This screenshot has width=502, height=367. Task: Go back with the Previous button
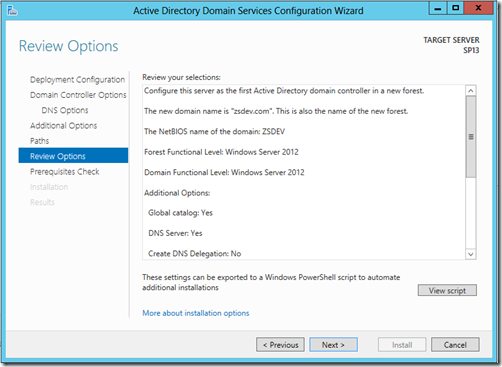(x=280, y=345)
